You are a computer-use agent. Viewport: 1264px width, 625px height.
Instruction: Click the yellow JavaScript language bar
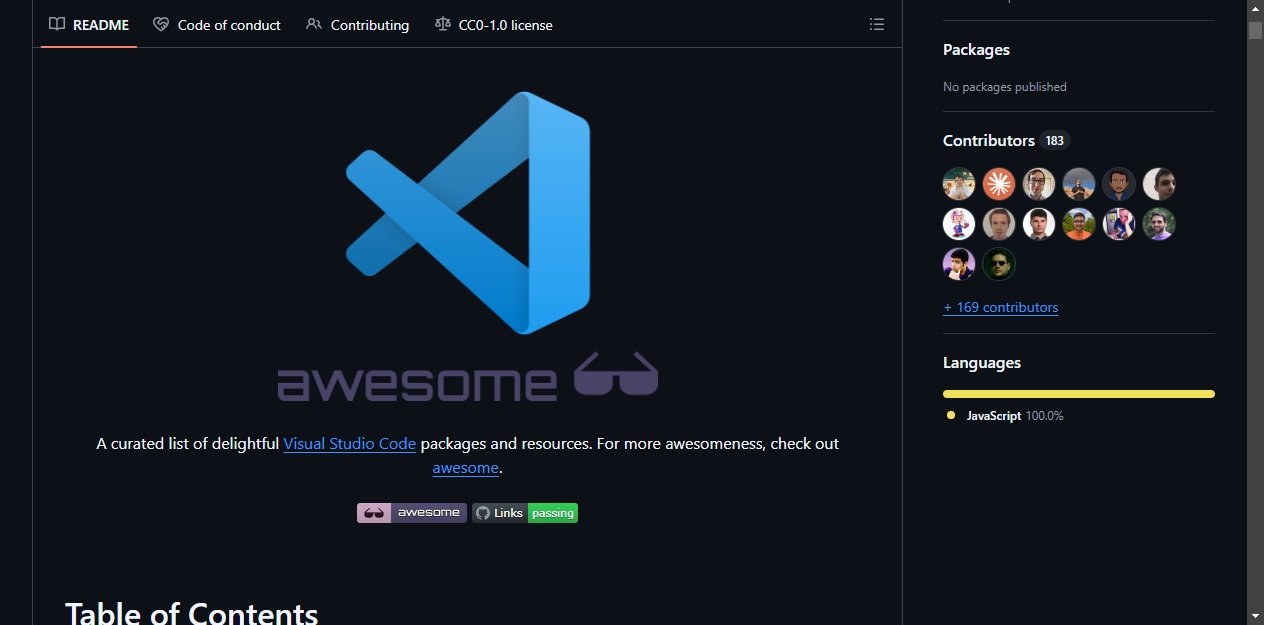[1079, 394]
